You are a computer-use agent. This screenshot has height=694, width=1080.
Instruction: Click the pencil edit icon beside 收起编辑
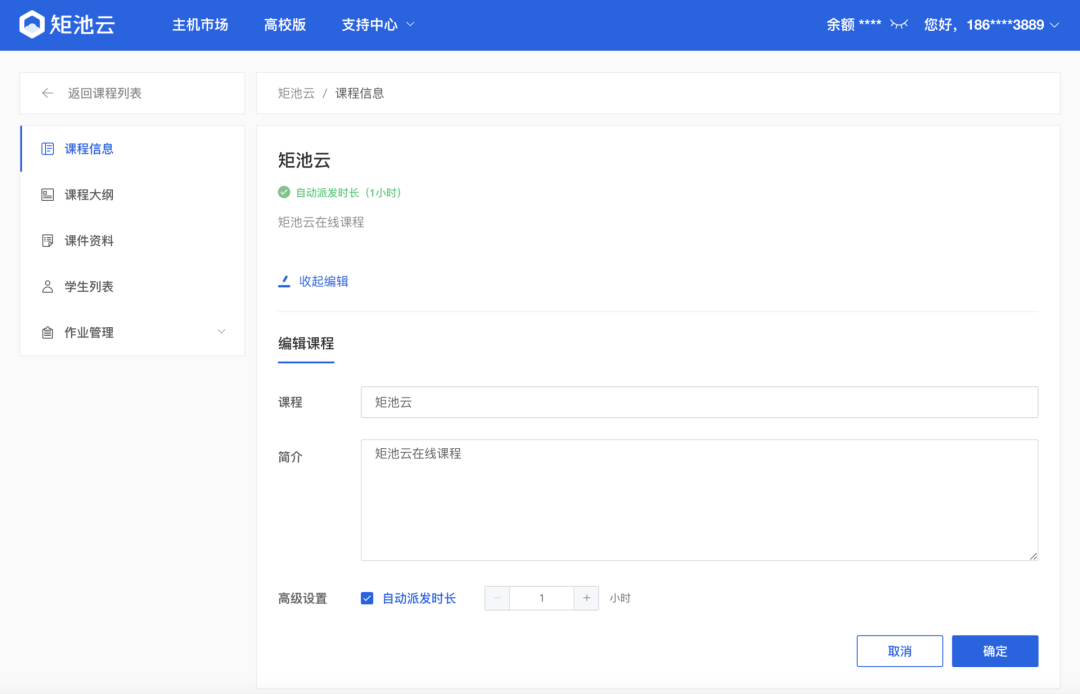click(284, 281)
